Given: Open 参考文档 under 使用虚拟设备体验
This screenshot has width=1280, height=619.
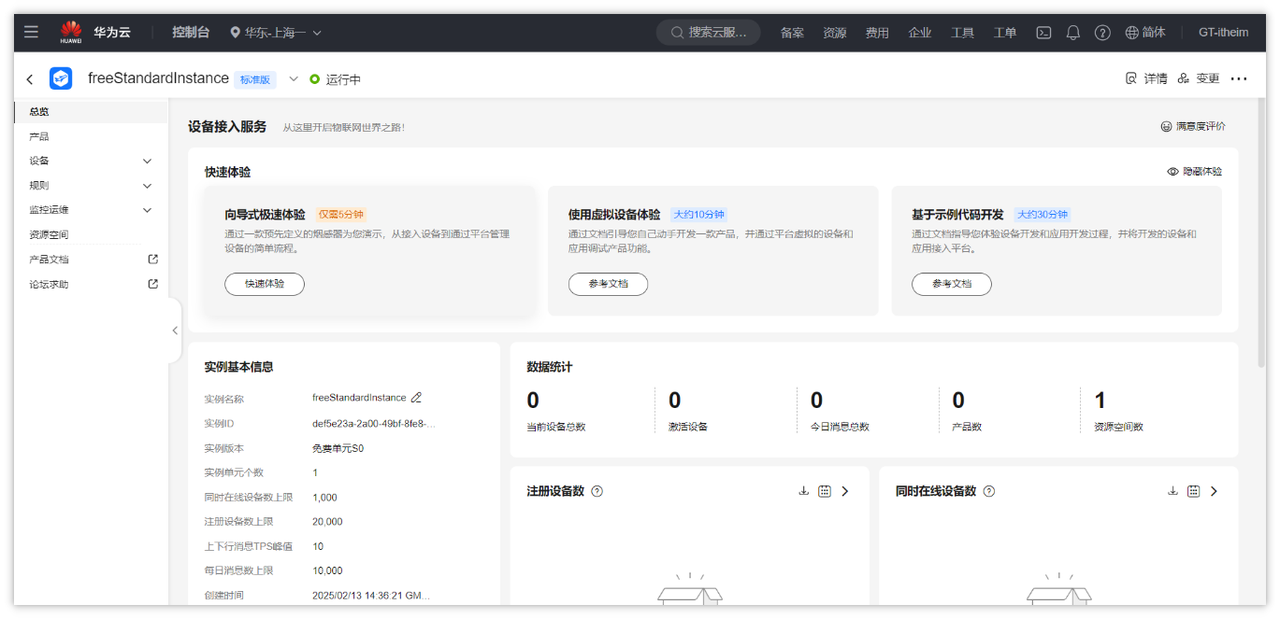Looking at the screenshot, I should (608, 284).
